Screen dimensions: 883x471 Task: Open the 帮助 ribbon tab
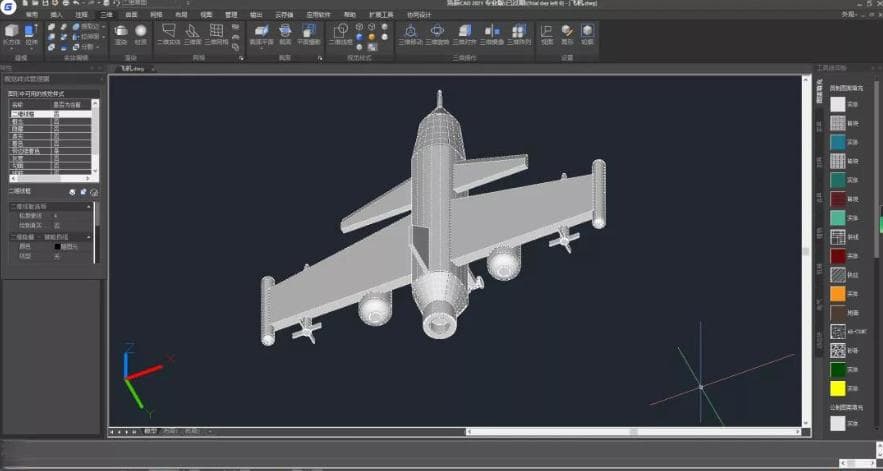click(350, 15)
